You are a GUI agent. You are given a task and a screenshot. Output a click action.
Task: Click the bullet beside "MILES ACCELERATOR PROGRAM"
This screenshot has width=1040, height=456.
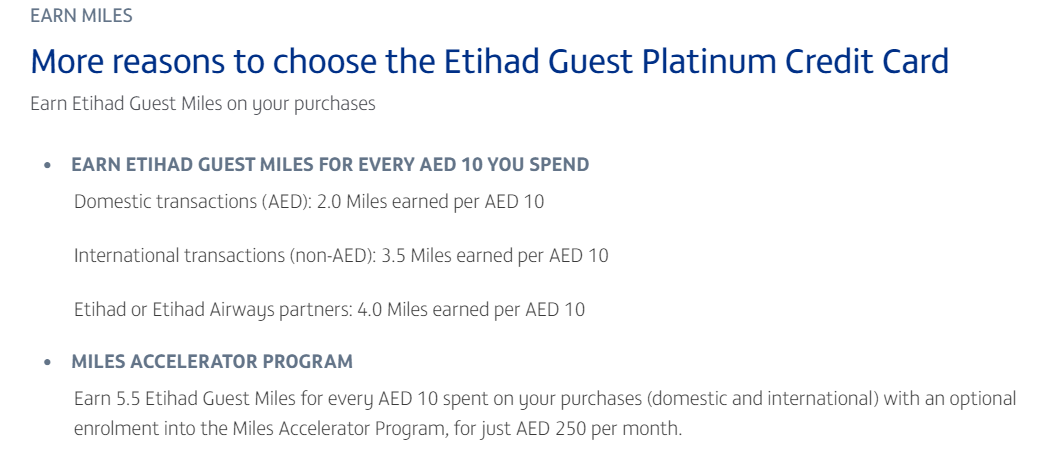click(47, 362)
